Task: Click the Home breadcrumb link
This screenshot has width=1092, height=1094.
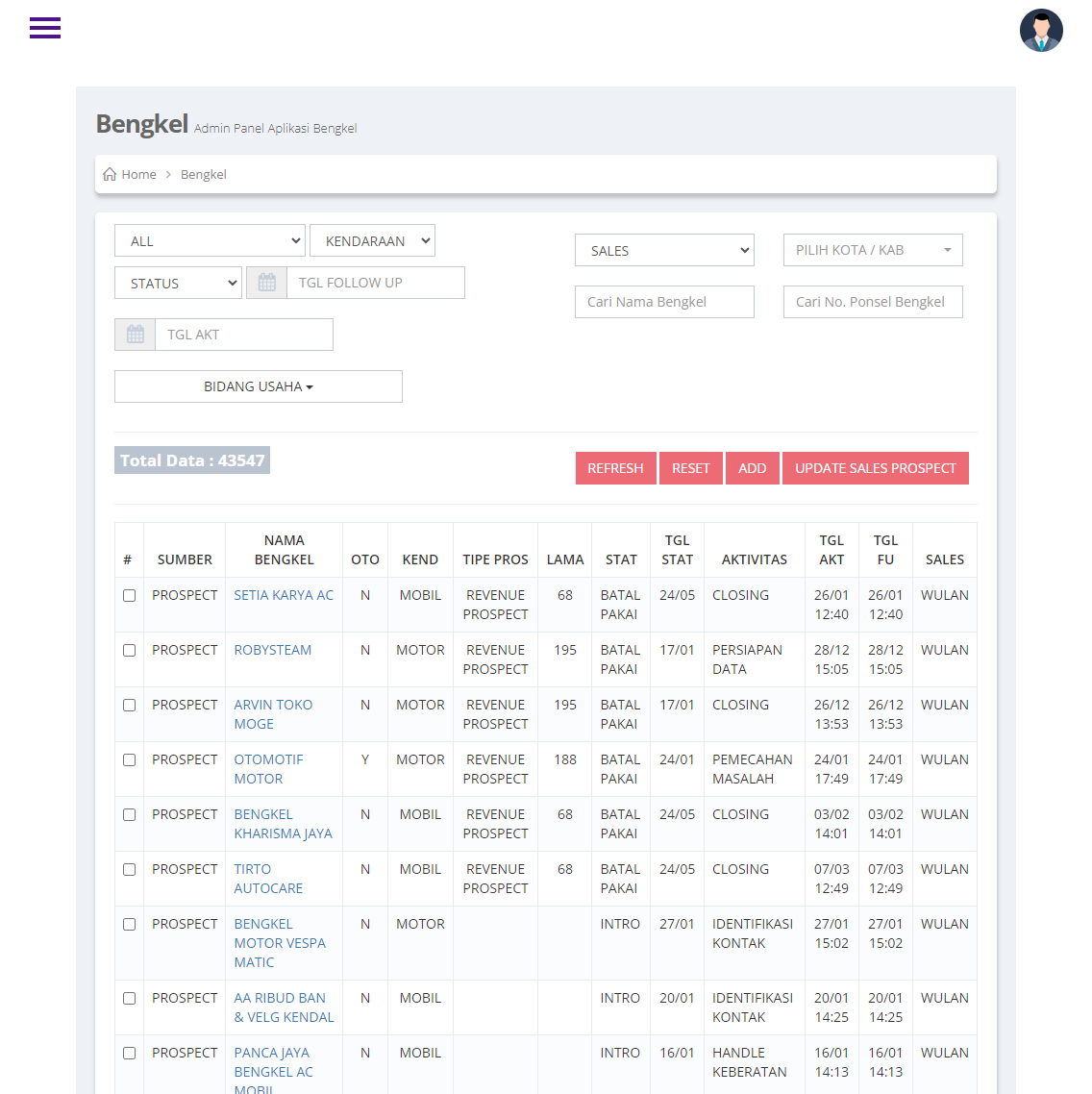Action: tap(138, 174)
